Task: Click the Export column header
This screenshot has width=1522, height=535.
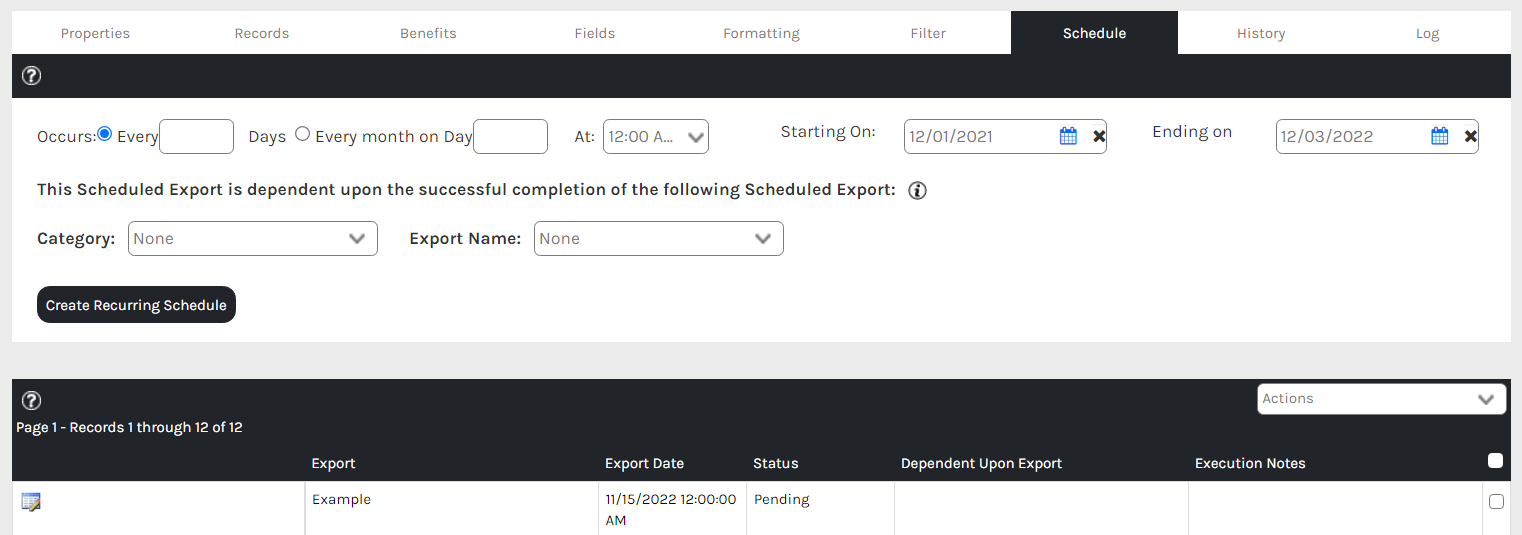Action: coord(333,463)
